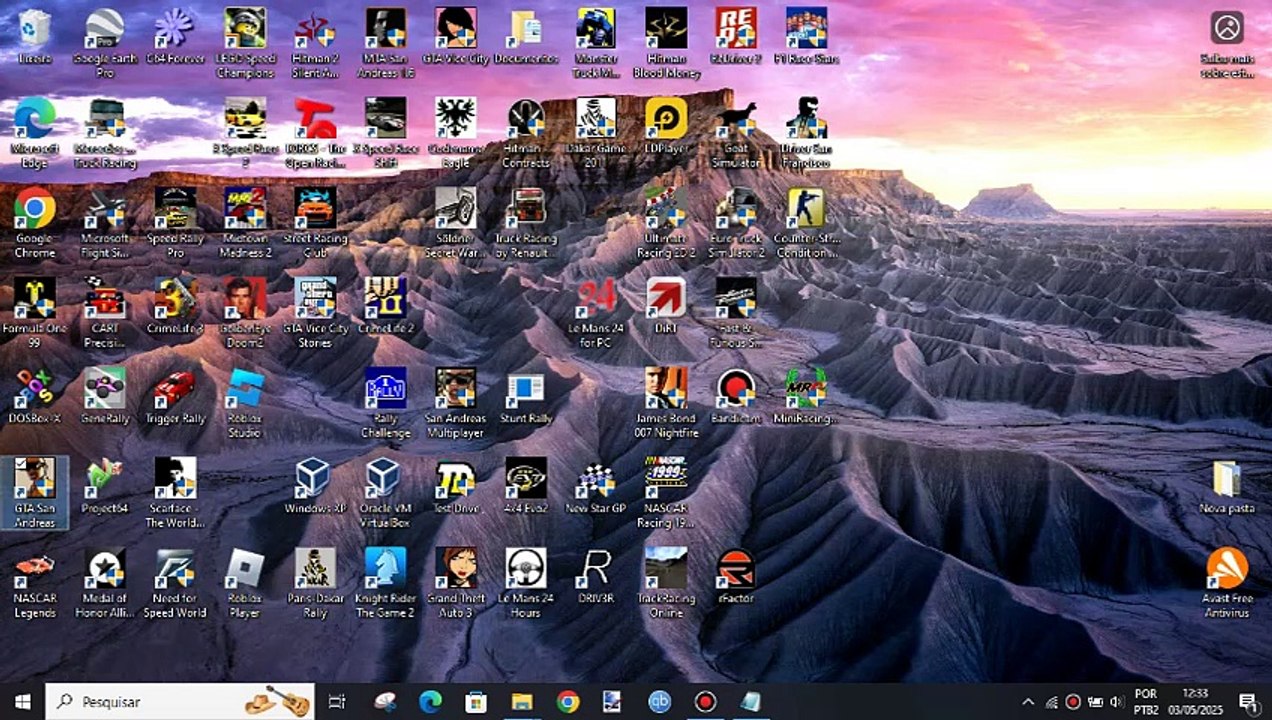Open the clock showing 12:33
The image size is (1272, 720).
click(1195, 702)
